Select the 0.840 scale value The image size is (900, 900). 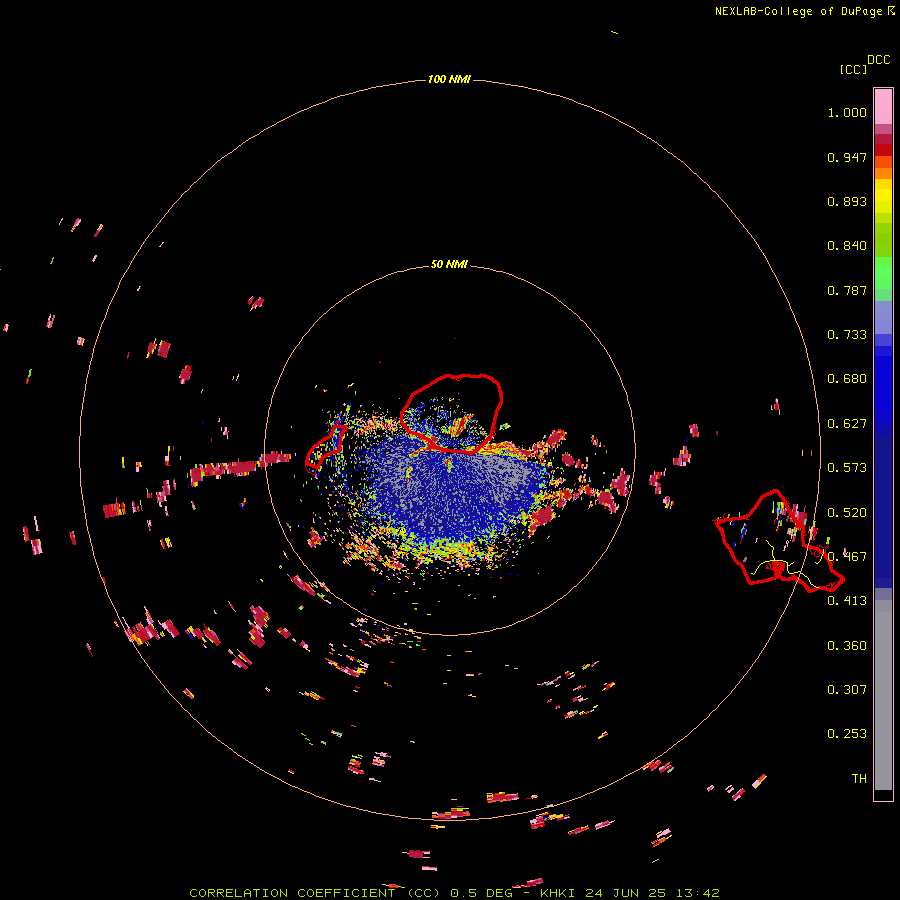pyautogui.click(x=847, y=246)
